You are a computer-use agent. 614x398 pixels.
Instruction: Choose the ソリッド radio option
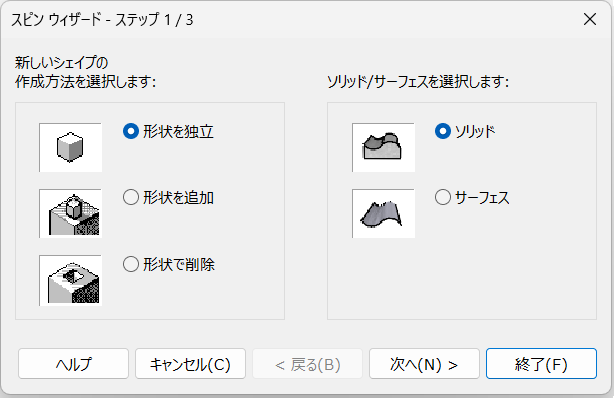tap(443, 131)
